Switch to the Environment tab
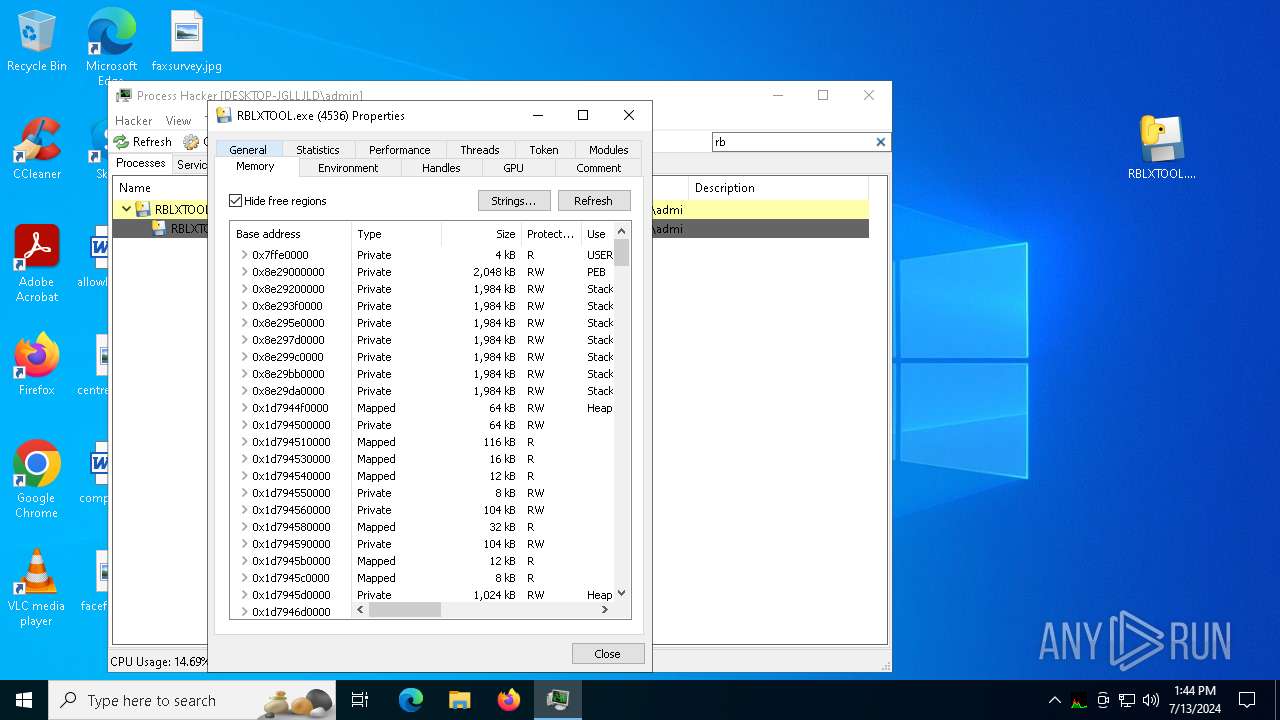 348,168
